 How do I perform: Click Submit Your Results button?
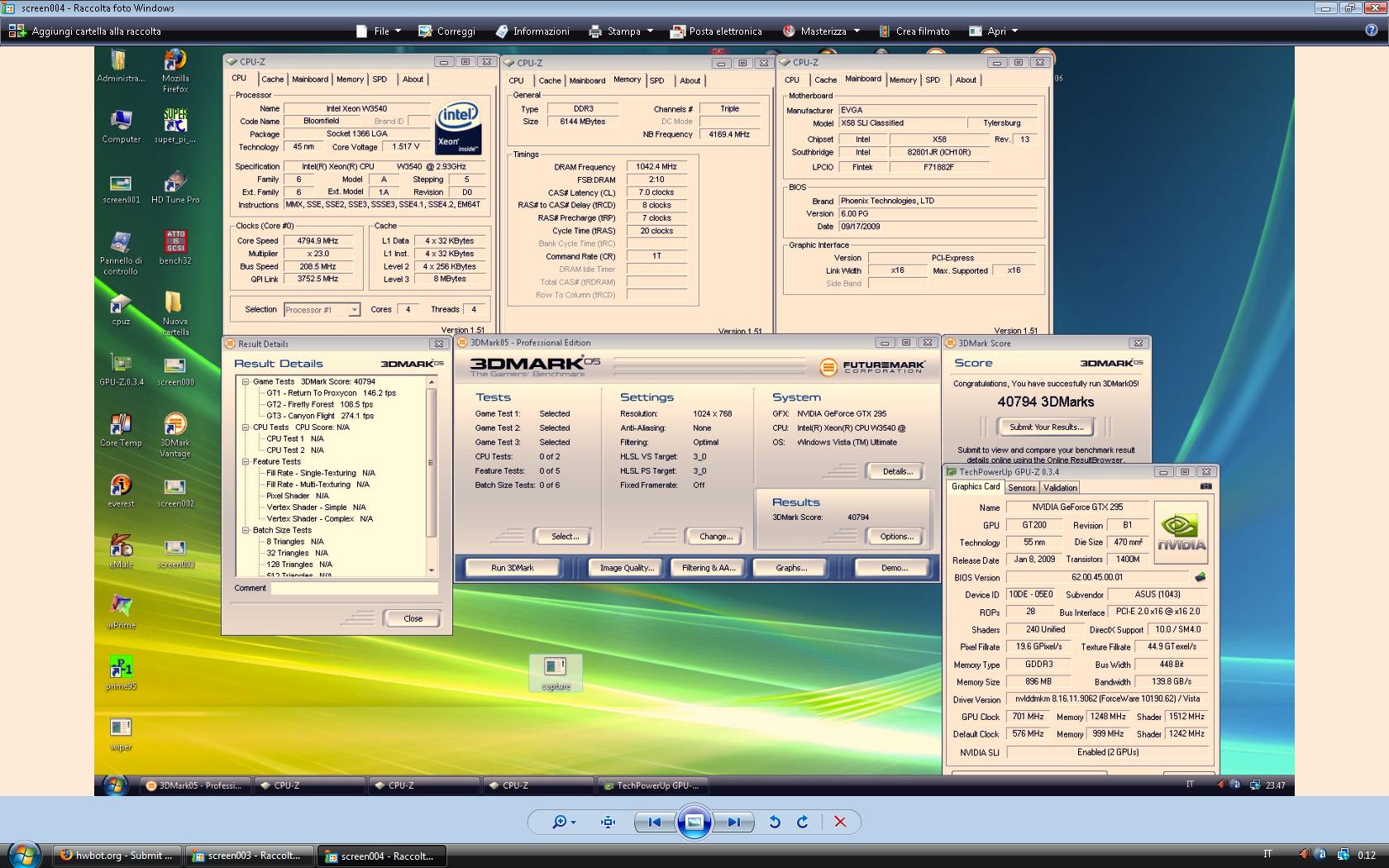pyautogui.click(x=1046, y=427)
